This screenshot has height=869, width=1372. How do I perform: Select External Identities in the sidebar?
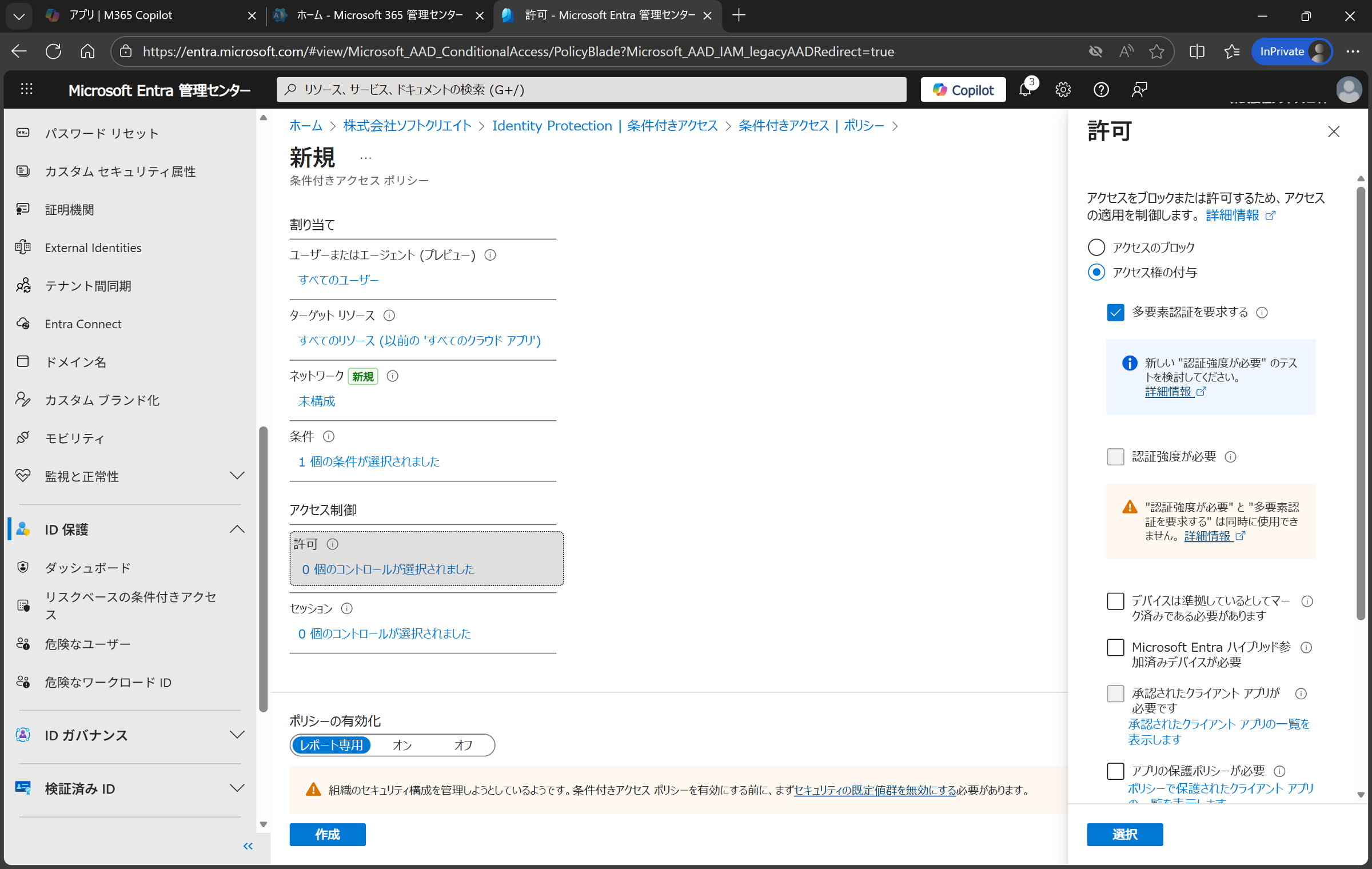point(93,247)
